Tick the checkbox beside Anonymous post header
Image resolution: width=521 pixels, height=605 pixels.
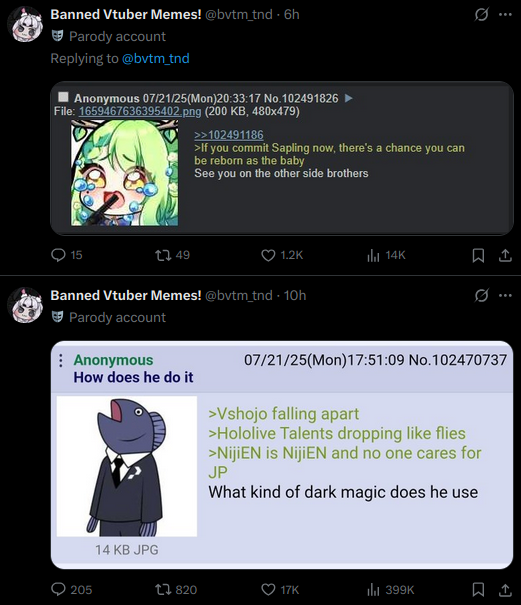[x=63, y=96]
